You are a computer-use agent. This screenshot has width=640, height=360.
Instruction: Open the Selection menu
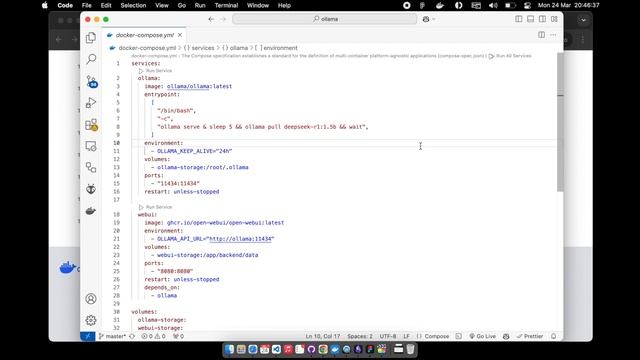tap(133, 5)
